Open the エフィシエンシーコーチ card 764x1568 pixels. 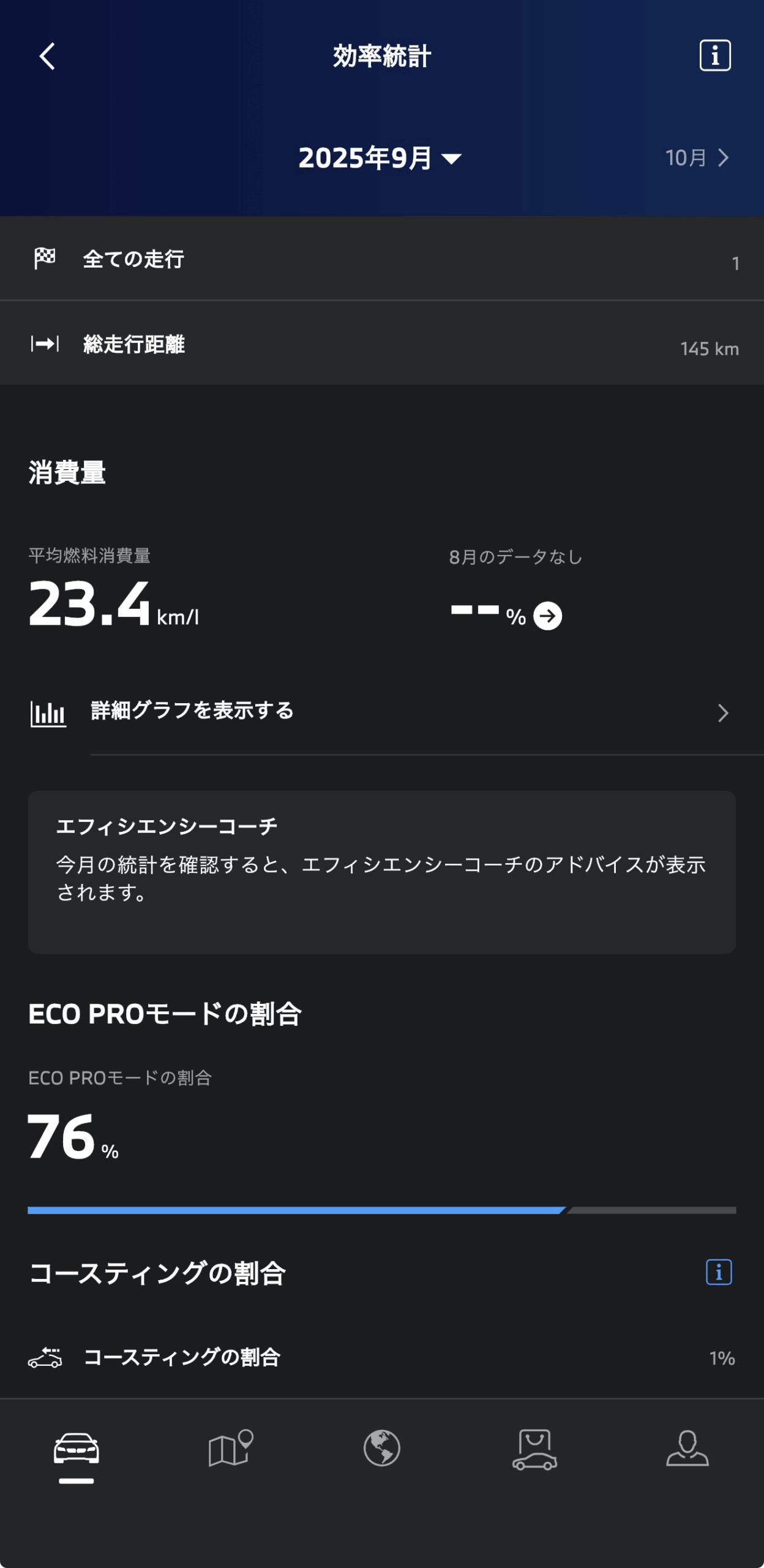[382, 872]
